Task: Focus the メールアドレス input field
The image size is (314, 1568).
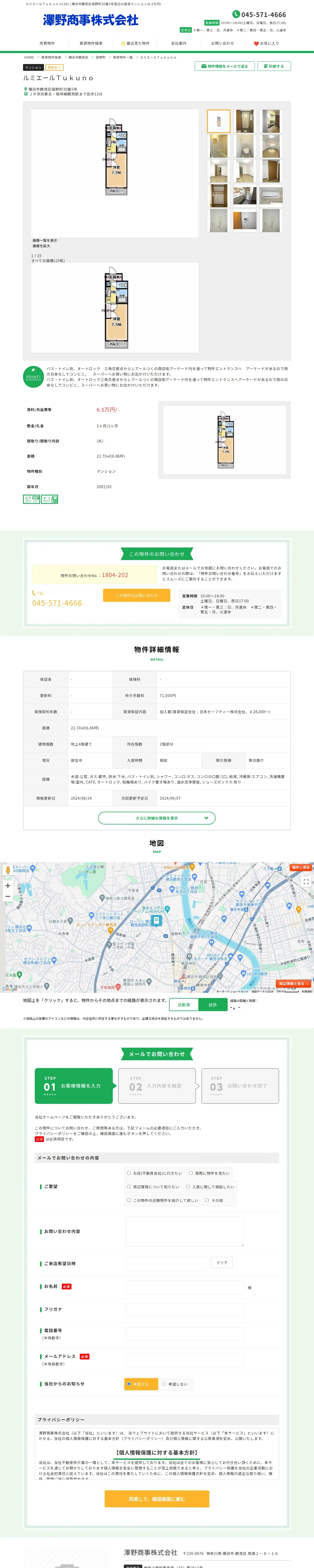Action: [x=184, y=1360]
